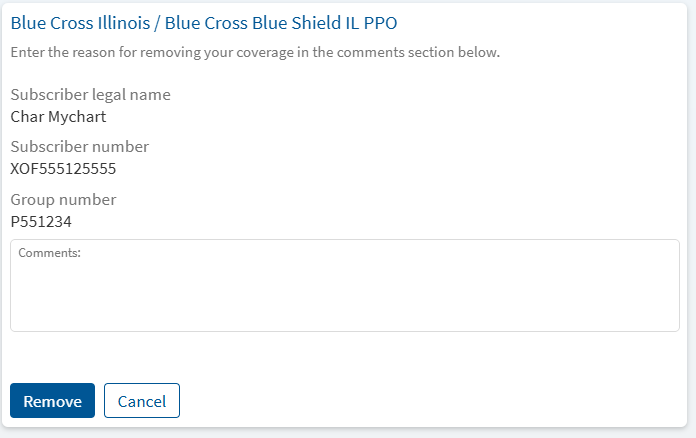Select subscriber number XOF555125555
This screenshot has height=438, width=696.
point(63,169)
